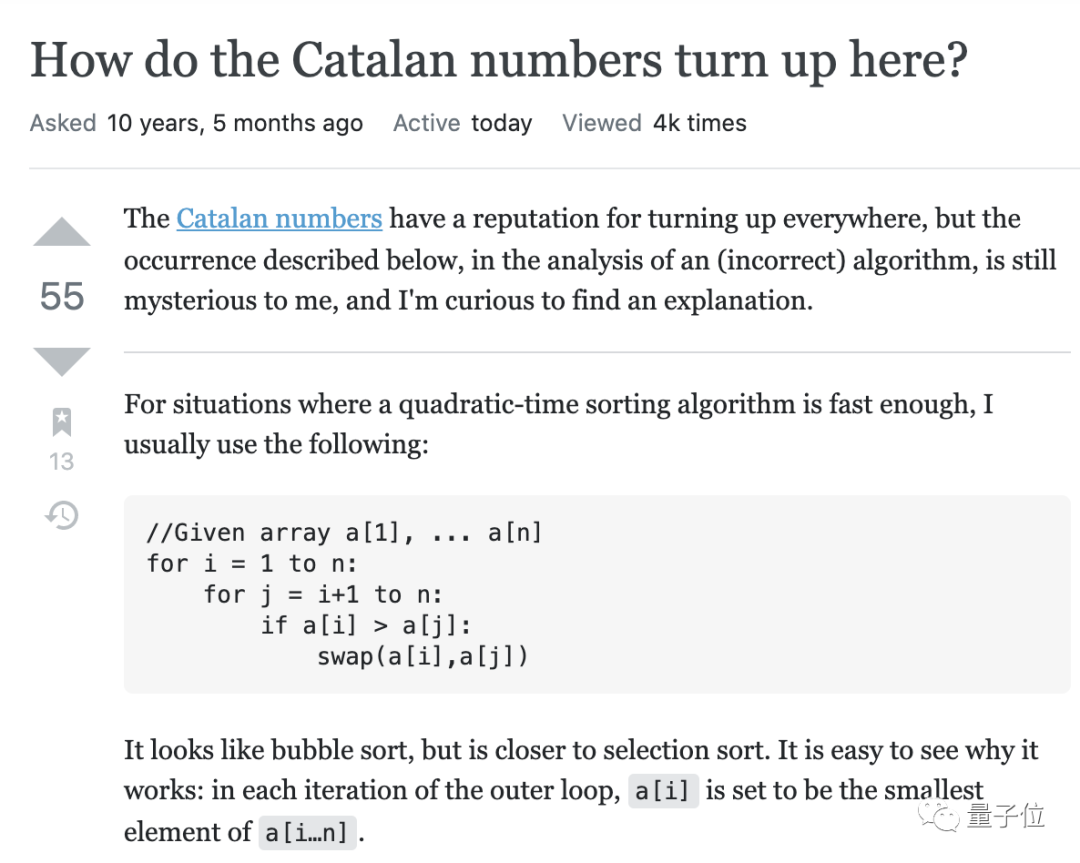Open the Catalan numbers link
This screenshot has height=863, width=1080.
click(279, 218)
